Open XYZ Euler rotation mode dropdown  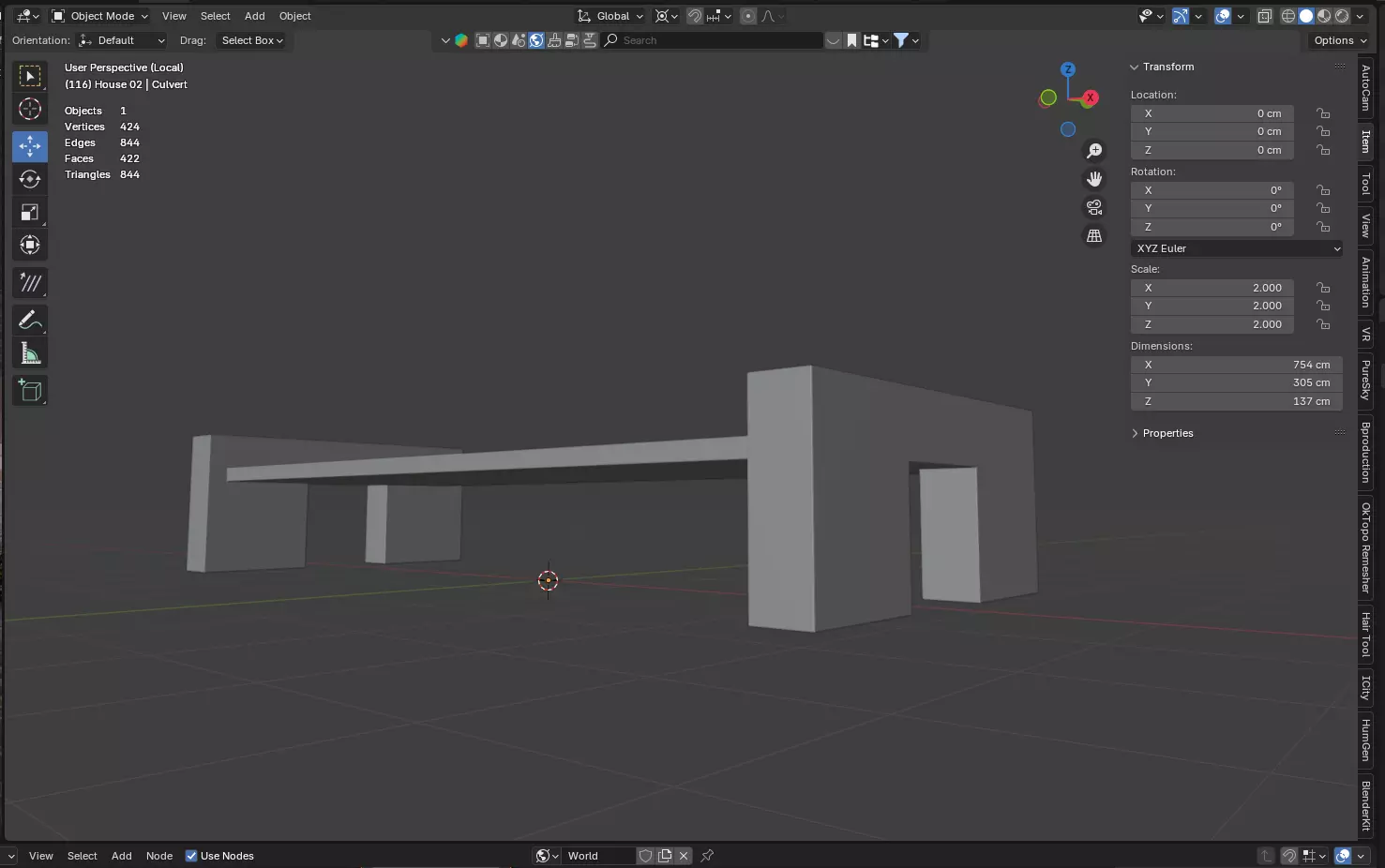[x=1237, y=248]
